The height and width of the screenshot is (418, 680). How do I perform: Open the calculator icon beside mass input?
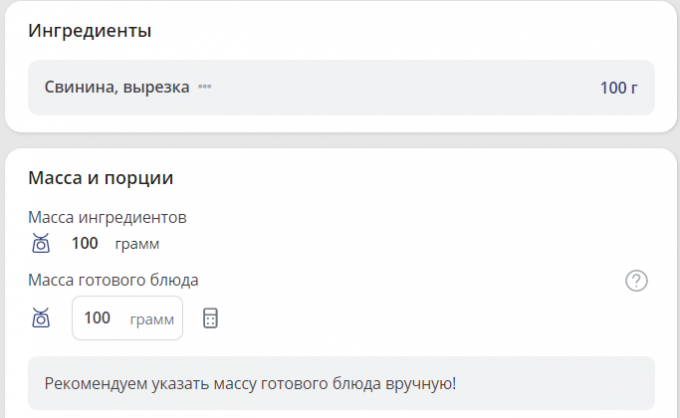click(x=210, y=318)
